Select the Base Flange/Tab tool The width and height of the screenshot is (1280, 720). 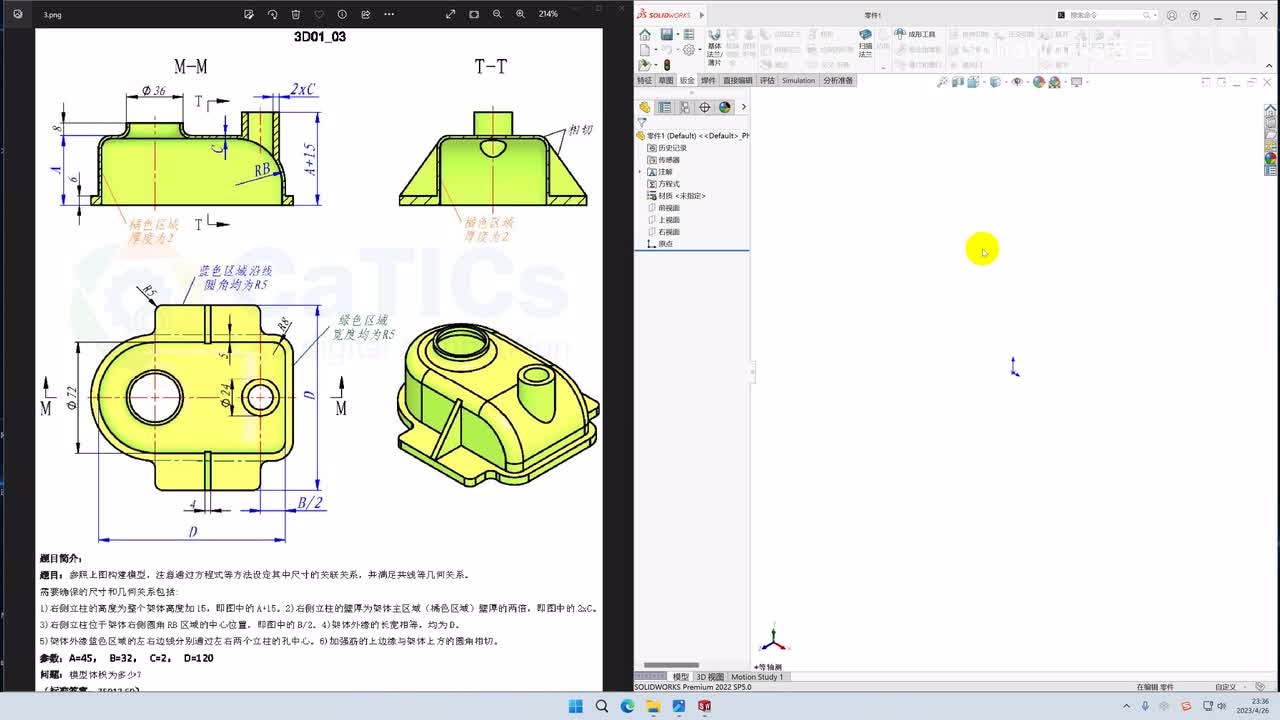(714, 47)
